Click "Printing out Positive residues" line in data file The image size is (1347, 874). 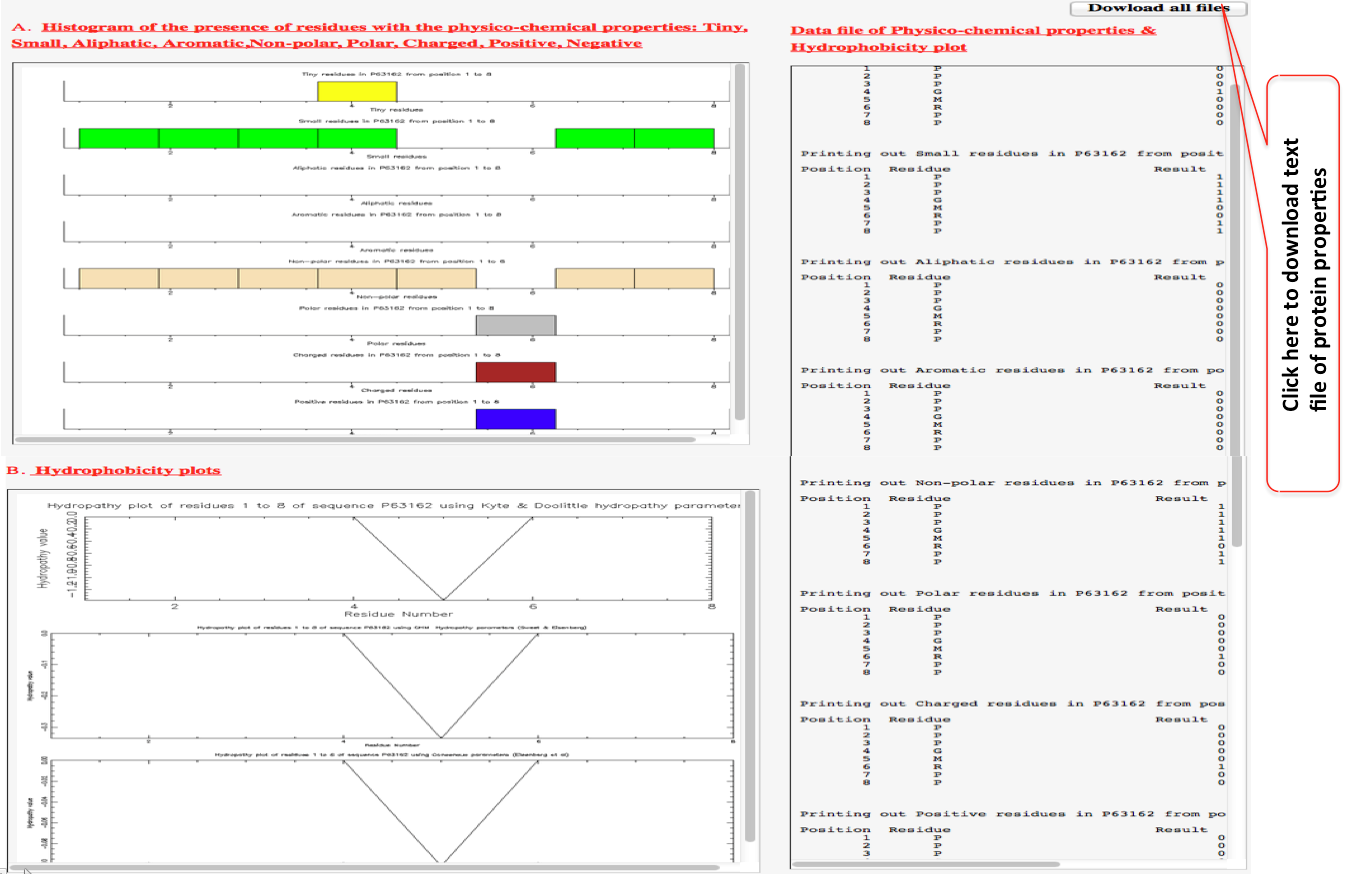click(1011, 814)
